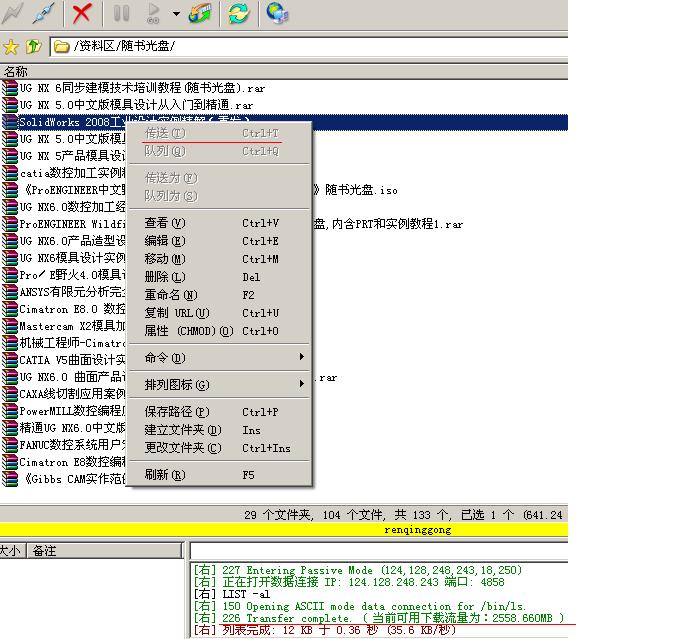The image size is (685, 639).
Task: Click the remote path field /资料区/随书光盘/
Action: coord(309,46)
